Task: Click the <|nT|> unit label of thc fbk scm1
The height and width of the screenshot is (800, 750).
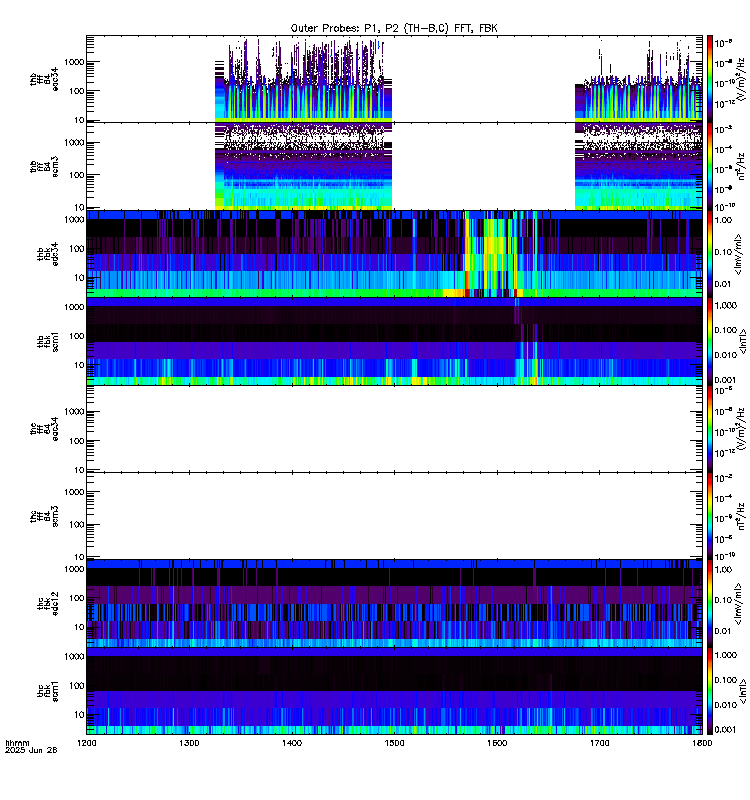Action: pyautogui.click(x=742, y=691)
